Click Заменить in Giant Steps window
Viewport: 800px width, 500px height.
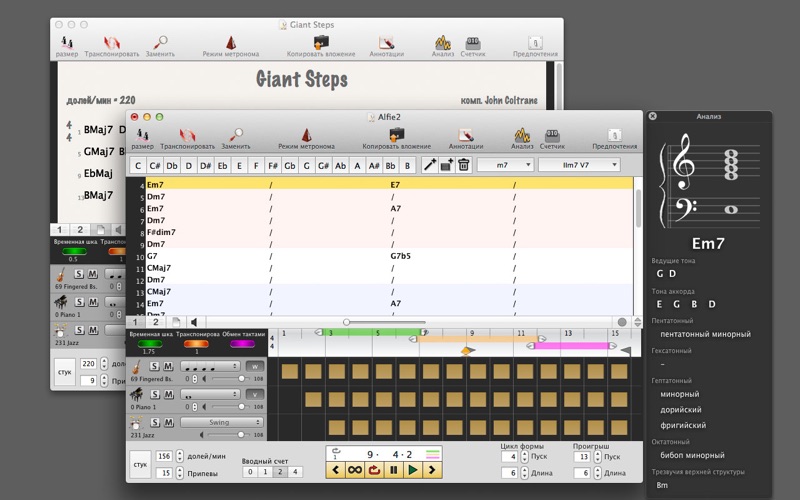pyautogui.click(x=160, y=46)
